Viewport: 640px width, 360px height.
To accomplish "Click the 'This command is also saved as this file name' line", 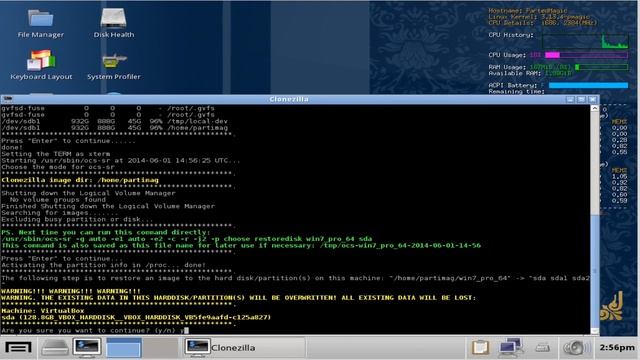I will point(241,245).
